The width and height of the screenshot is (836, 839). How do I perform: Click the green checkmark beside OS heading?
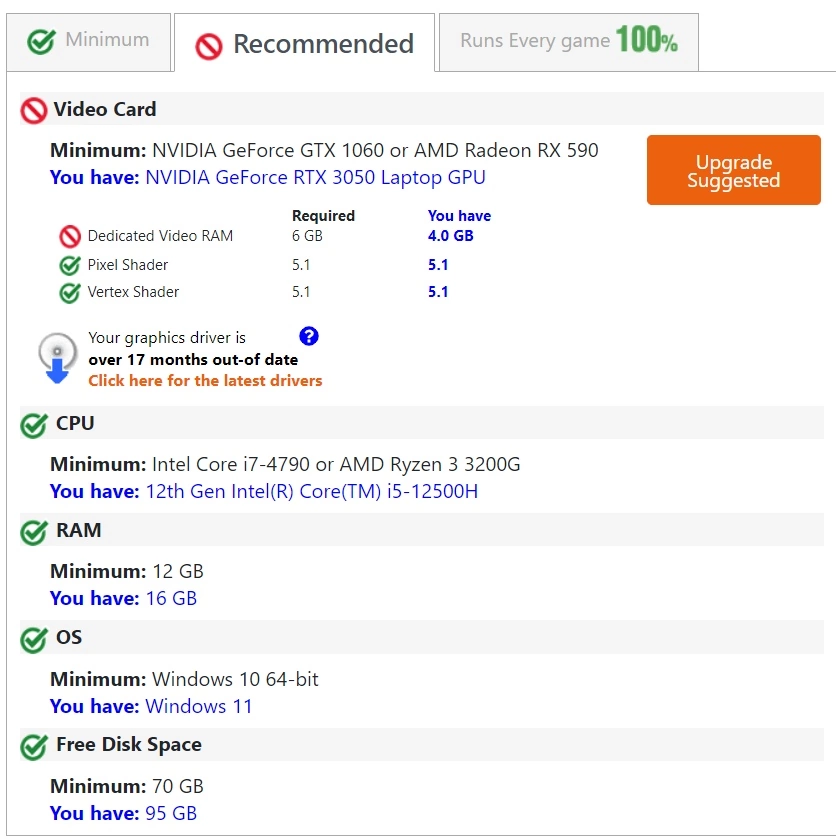click(34, 640)
